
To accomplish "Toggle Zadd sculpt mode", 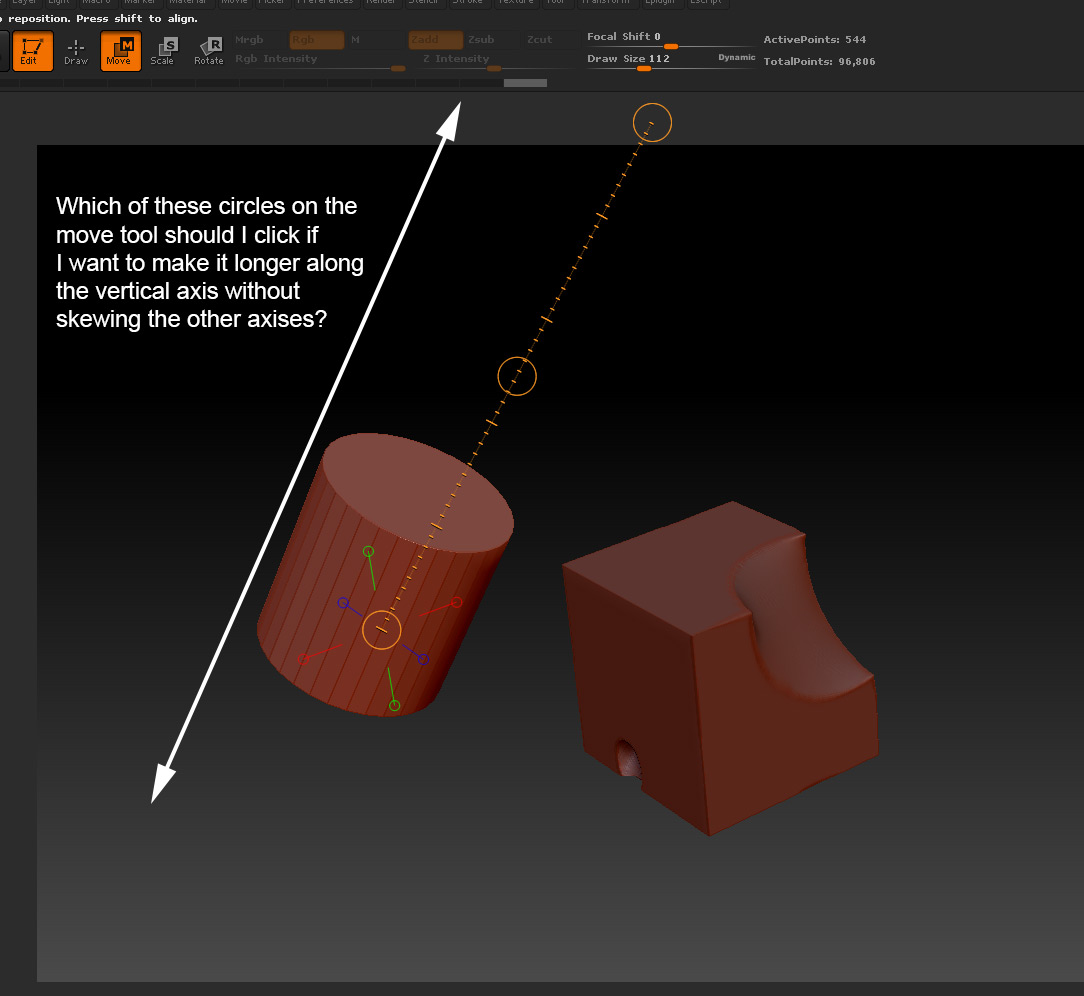I will pos(436,39).
